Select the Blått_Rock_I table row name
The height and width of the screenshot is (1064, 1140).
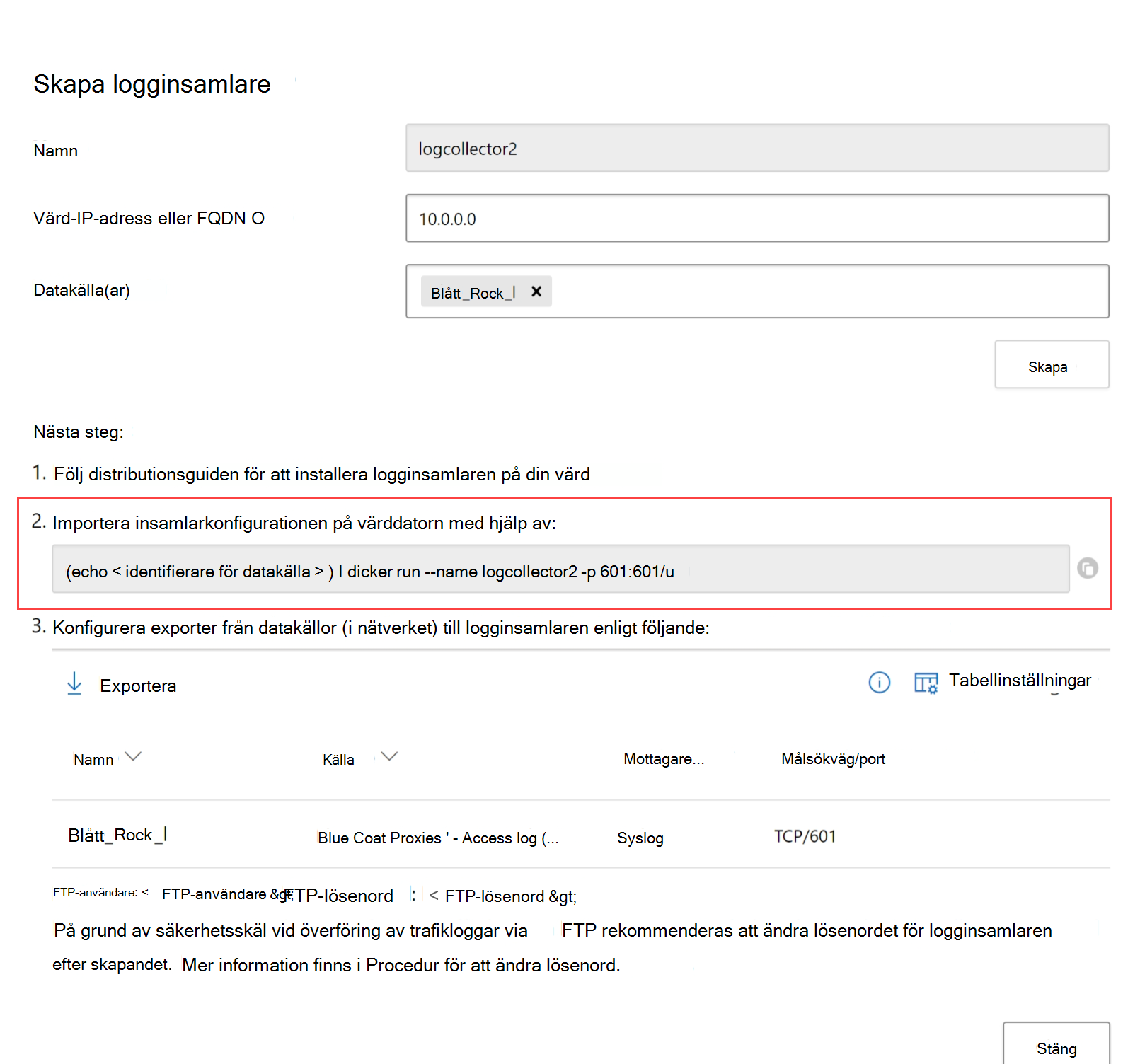tap(117, 835)
